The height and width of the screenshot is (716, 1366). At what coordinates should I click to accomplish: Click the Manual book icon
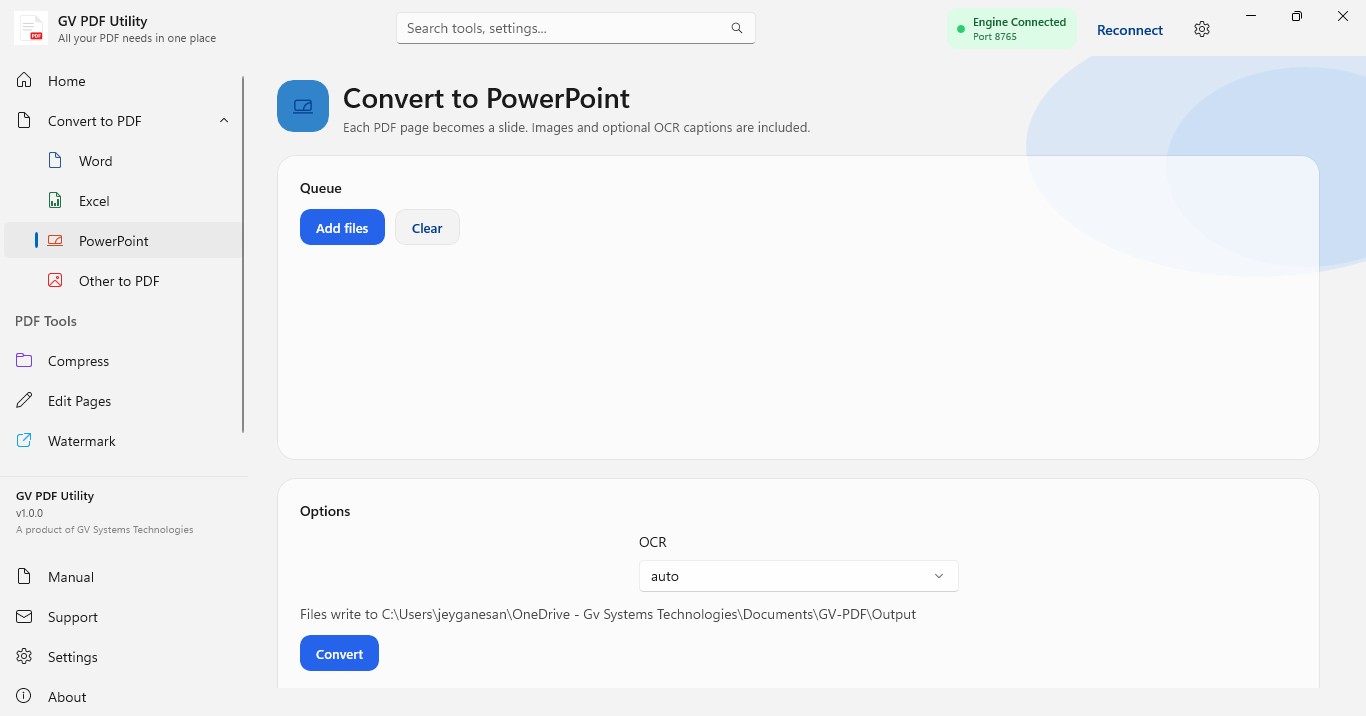[x=25, y=577]
